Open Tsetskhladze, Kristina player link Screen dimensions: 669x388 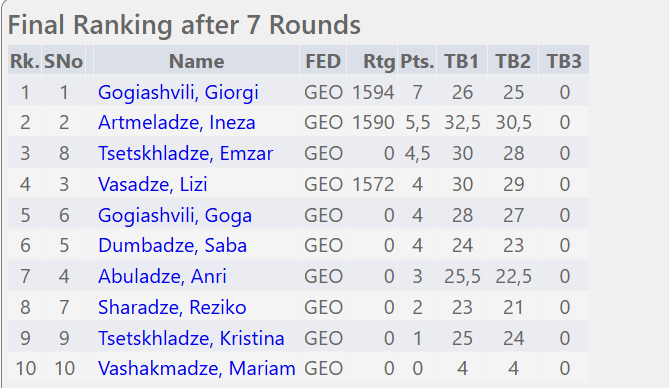point(191,338)
